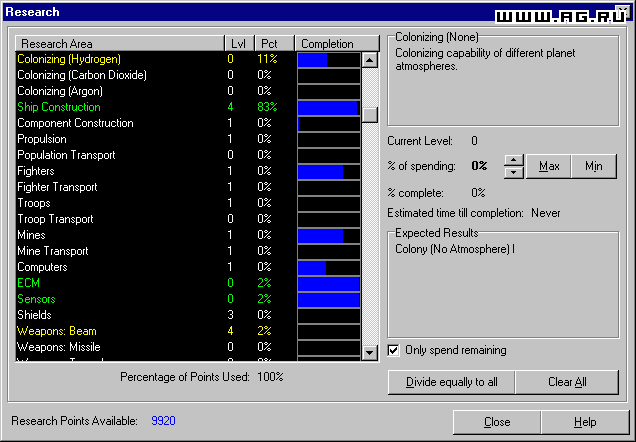The width and height of the screenshot is (636, 442).
Task: Click Expected Results Colony (No Atmosphere) I
Action: click(455, 249)
